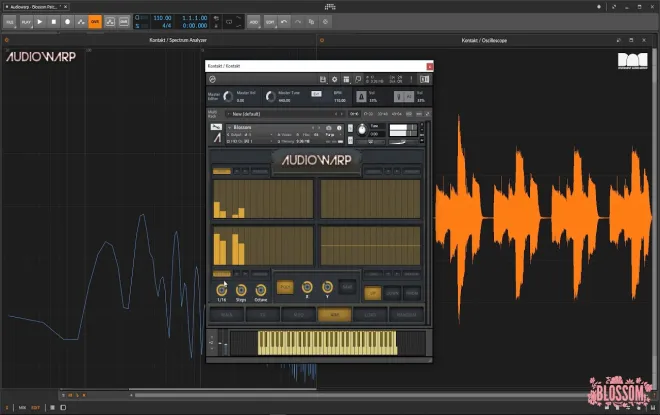Click Kontakt minimize-view magnifier icon
The width and height of the screenshot is (660, 415).
tap(358, 79)
